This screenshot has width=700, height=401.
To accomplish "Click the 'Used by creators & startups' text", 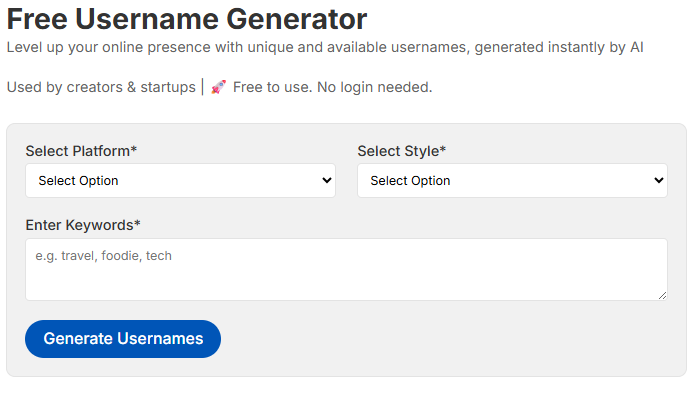I will 101,87.
